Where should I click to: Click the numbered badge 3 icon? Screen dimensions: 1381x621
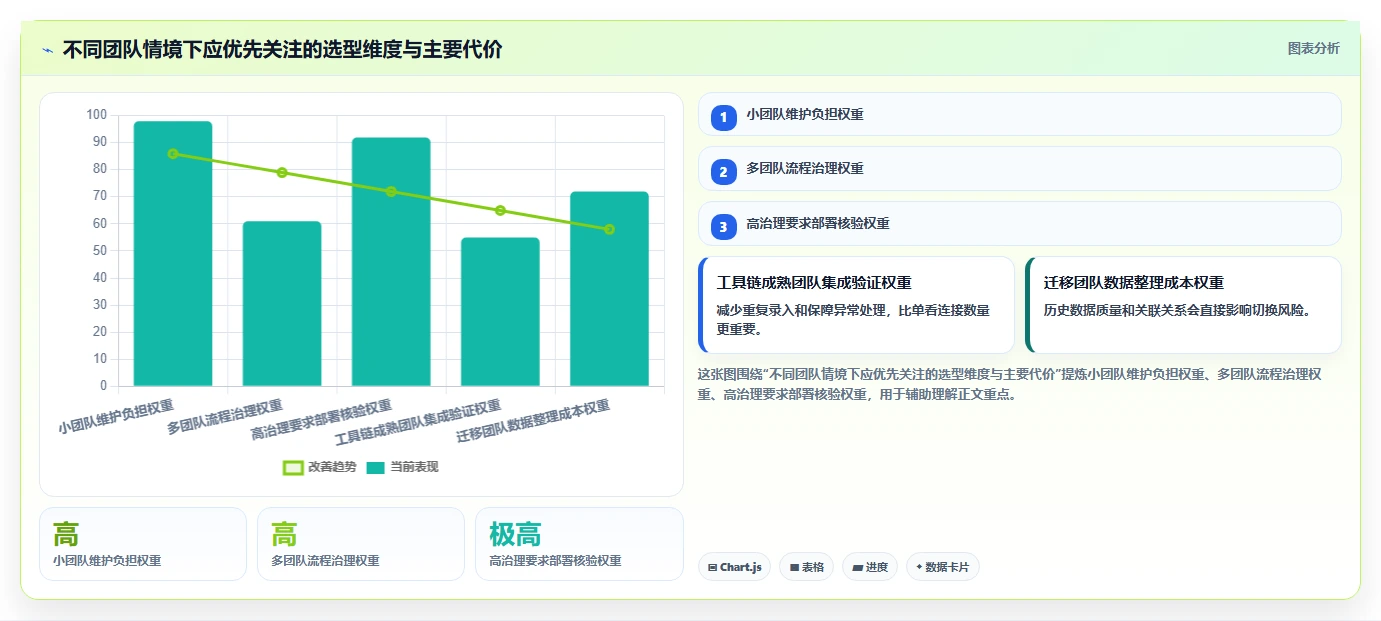(724, 225)
